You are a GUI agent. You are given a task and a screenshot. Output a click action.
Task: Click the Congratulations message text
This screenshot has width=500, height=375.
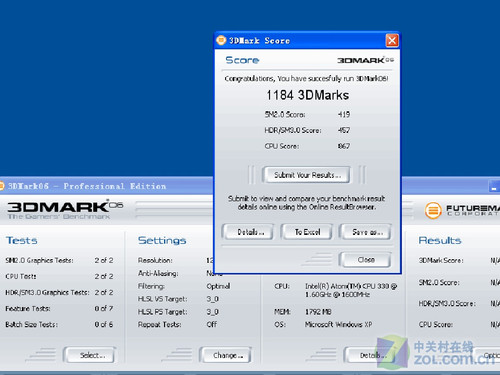point(306,79)
